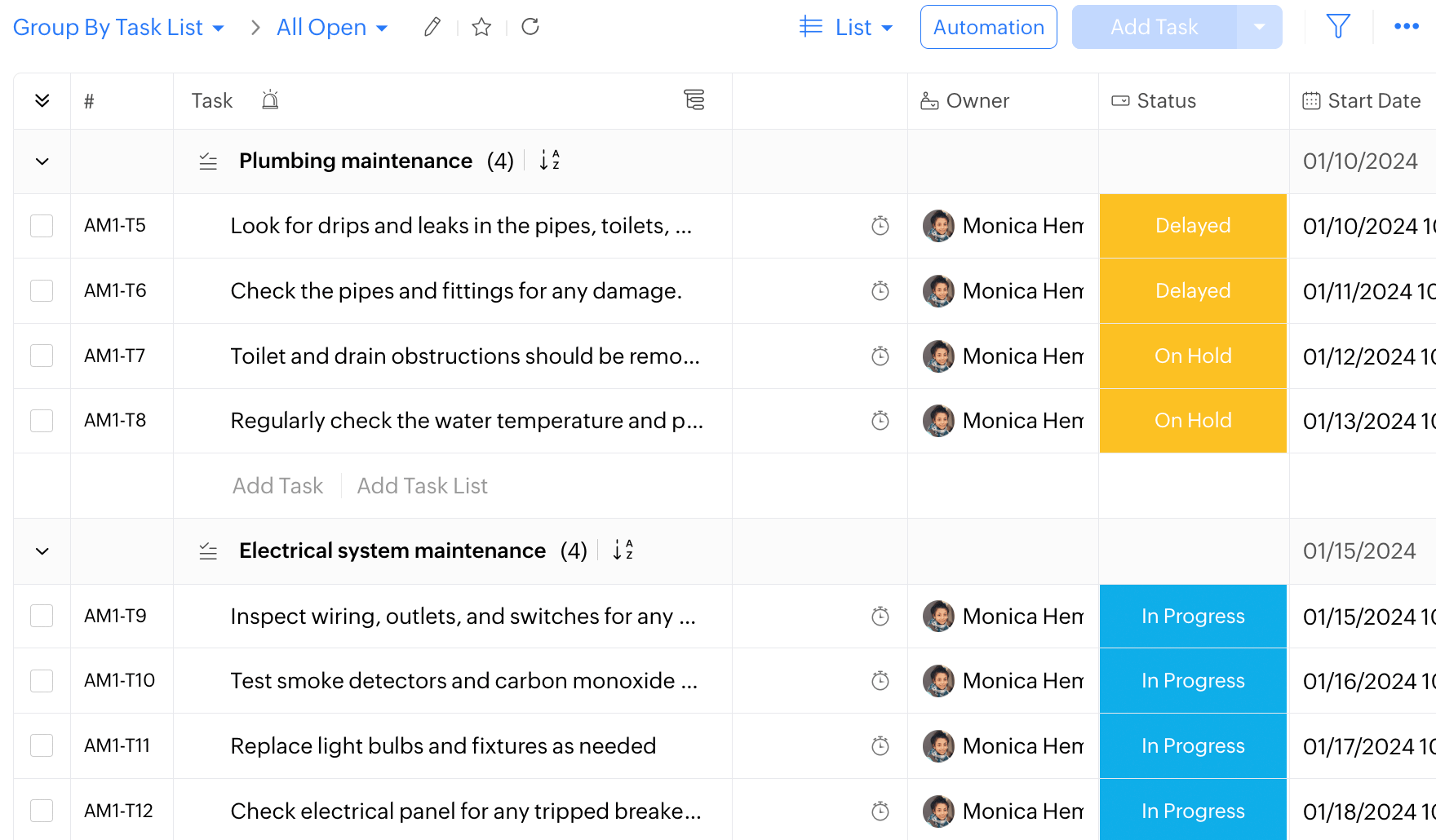The image size is (1436, 840).
Task: Collapse the Plumbing maintenance group
Action: [x=42, y=161]
